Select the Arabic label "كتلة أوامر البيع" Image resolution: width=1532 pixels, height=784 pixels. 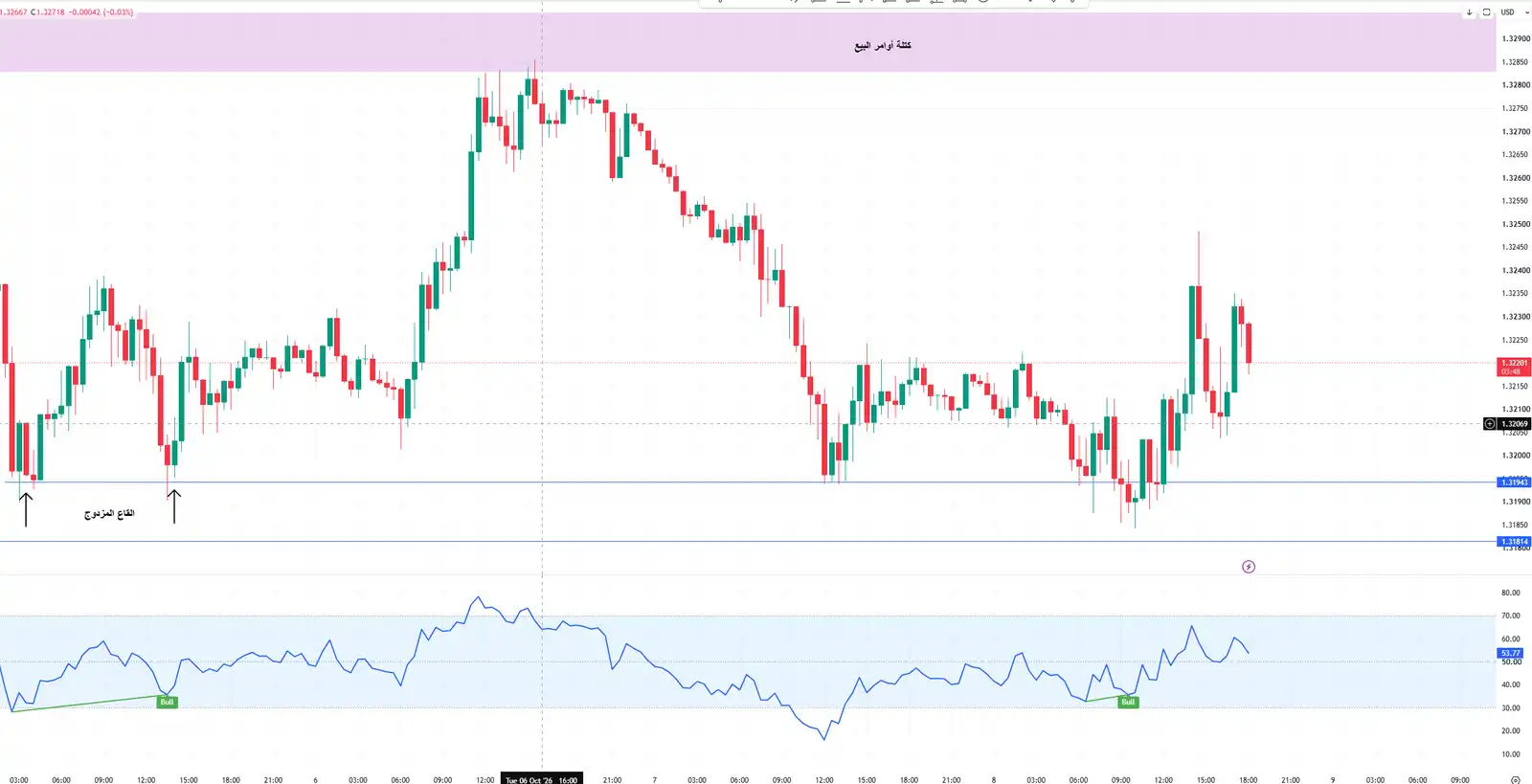pos(883,45)
